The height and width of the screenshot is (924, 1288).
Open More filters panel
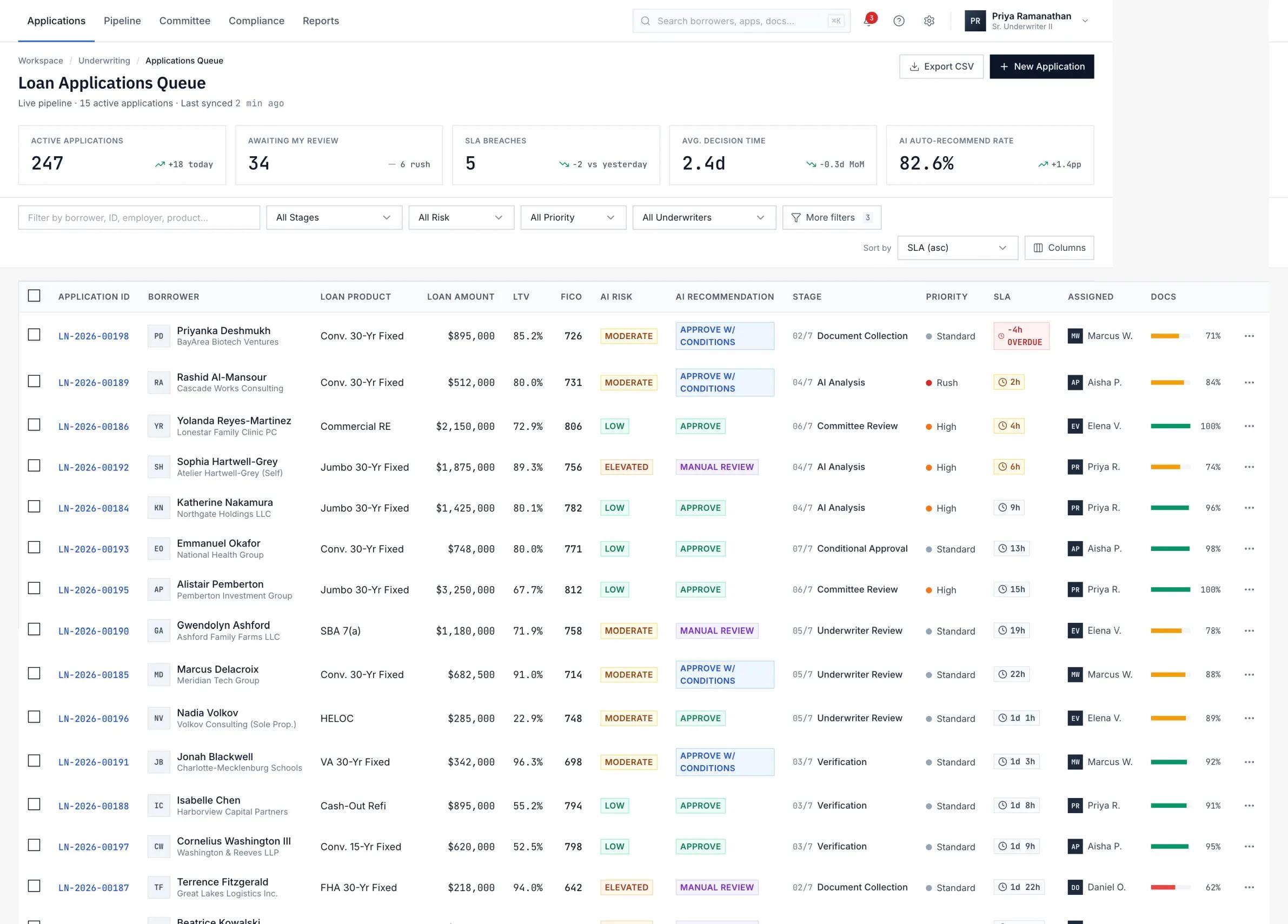coord(832,217)
